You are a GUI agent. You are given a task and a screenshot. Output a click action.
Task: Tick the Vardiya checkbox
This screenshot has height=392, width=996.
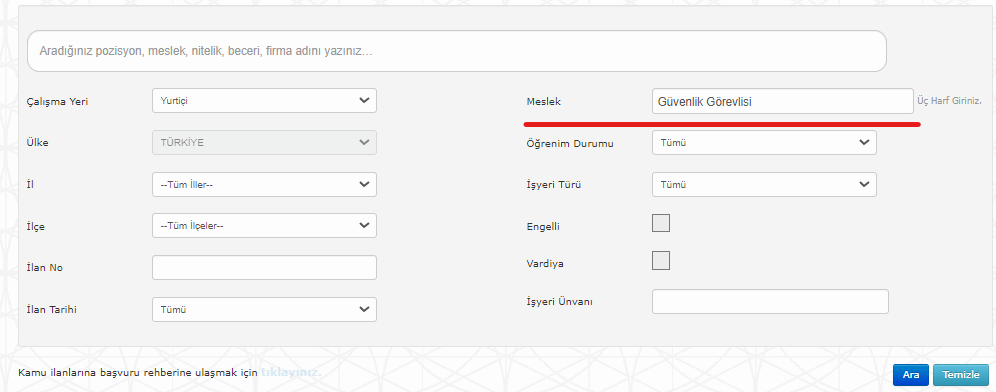[x=661, y=260]
